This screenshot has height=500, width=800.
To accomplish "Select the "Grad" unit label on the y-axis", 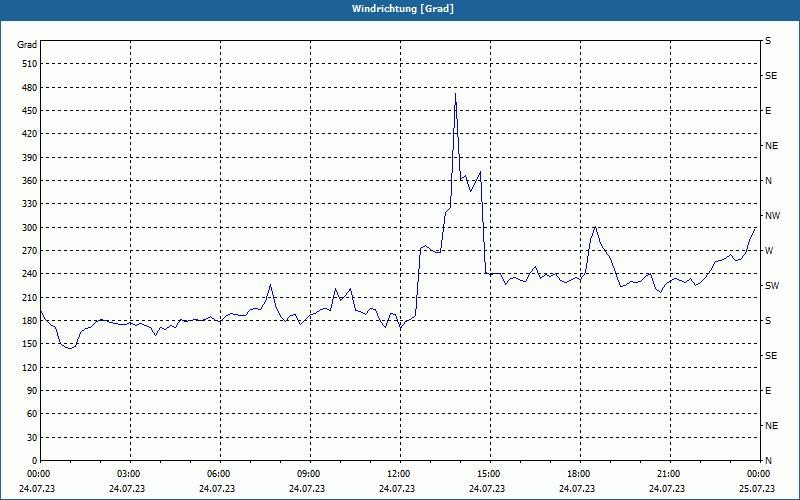I will click(x=27, y=45).
